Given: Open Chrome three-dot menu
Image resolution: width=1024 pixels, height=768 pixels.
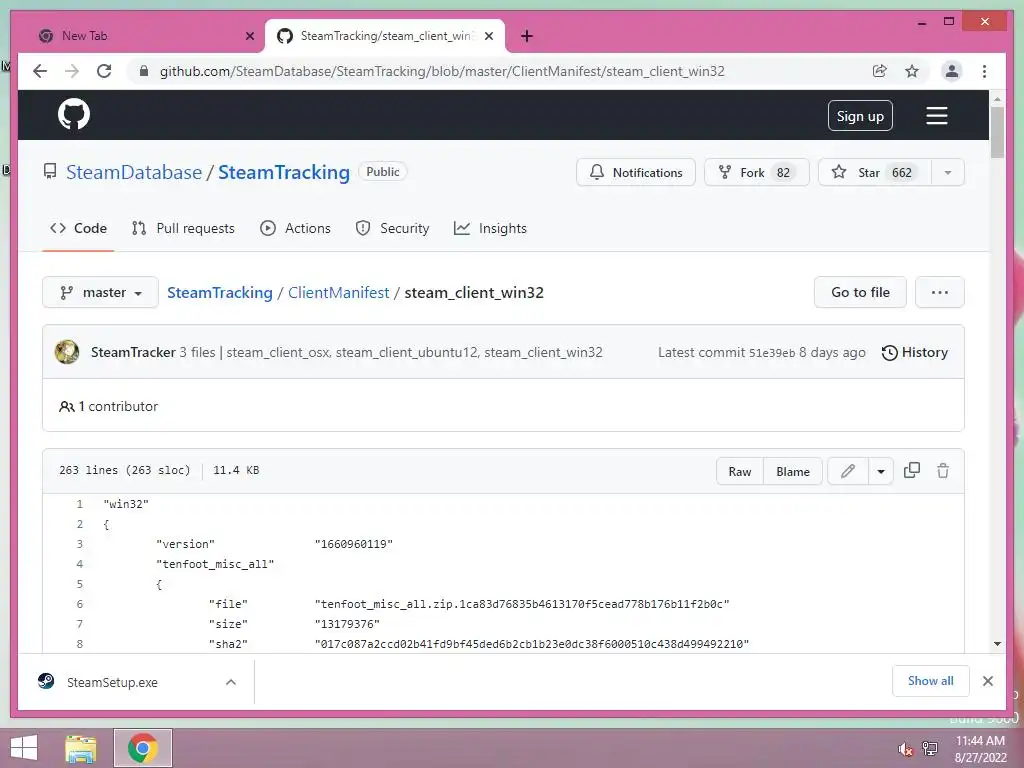Looking at the screenshot, I should pyautogui.click(x=984, y=71).
